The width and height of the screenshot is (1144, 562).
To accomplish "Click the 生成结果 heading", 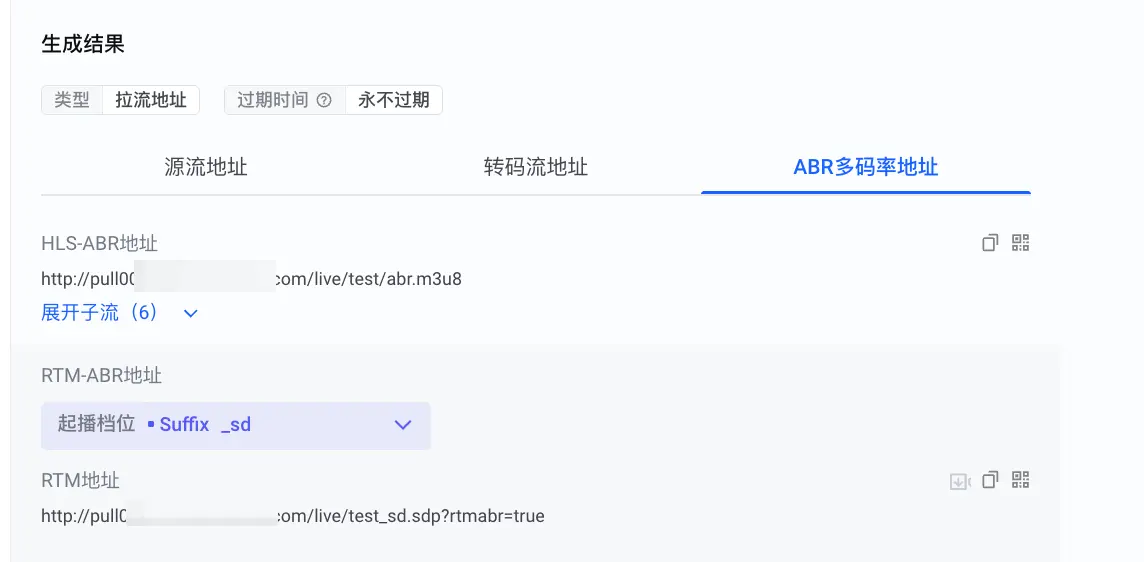I will (x=82, y=44).
